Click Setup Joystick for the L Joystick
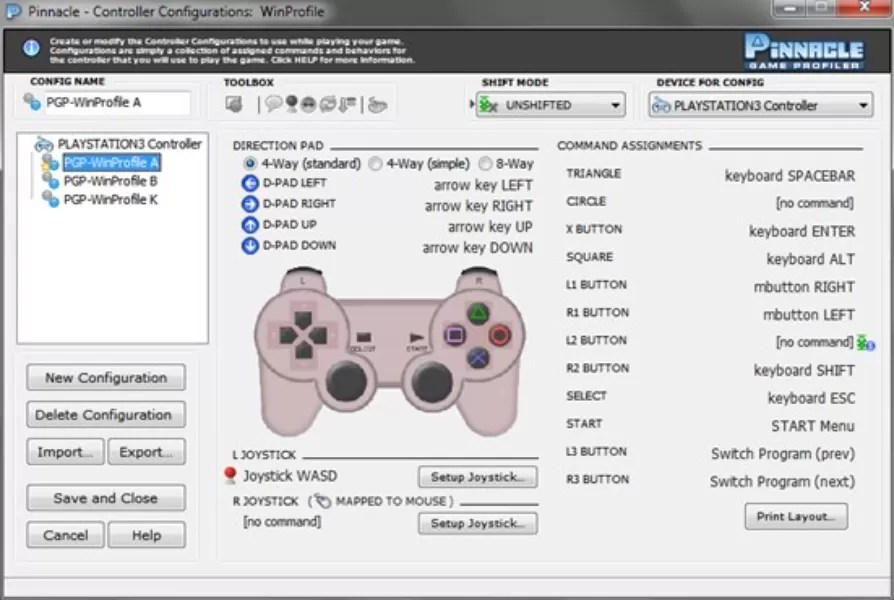 coord(478,477)
